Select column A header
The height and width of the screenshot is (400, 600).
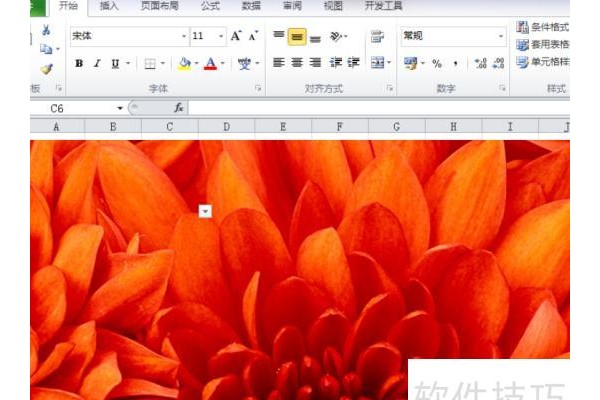pos(57,127)
